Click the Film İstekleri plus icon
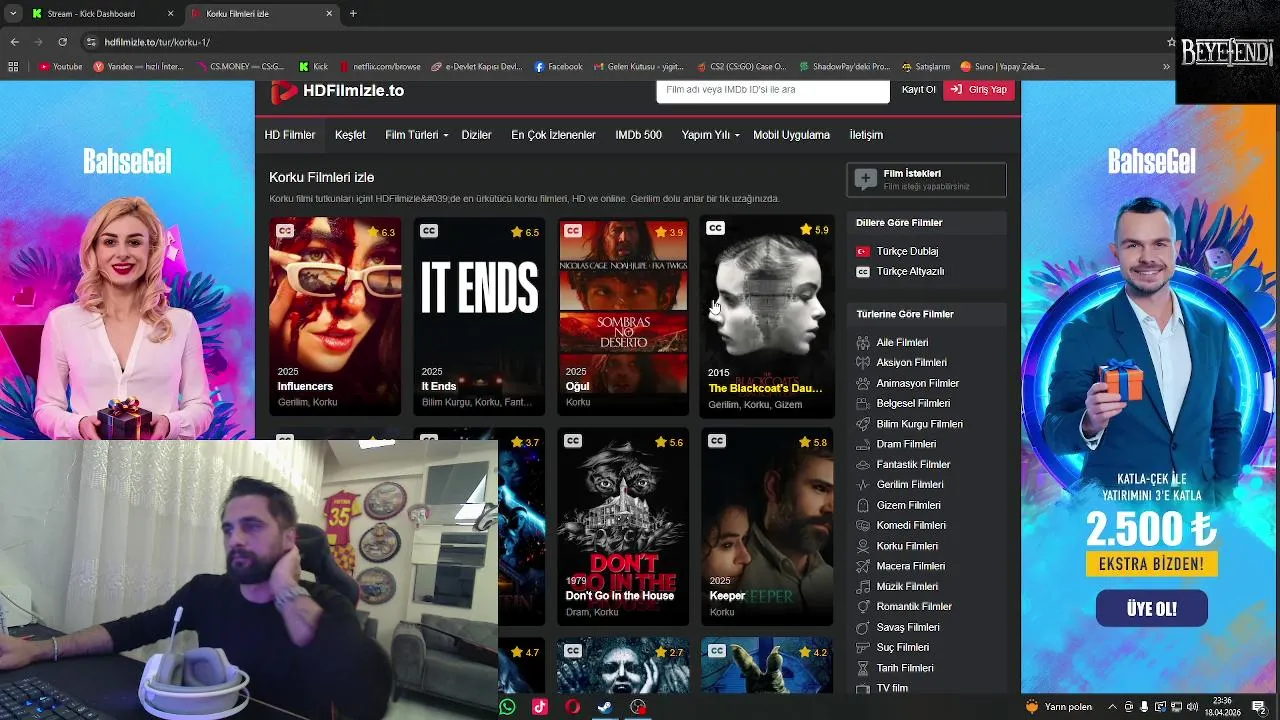The width and height of the screenshot is (1280, 720). click(x=866, y=179)
